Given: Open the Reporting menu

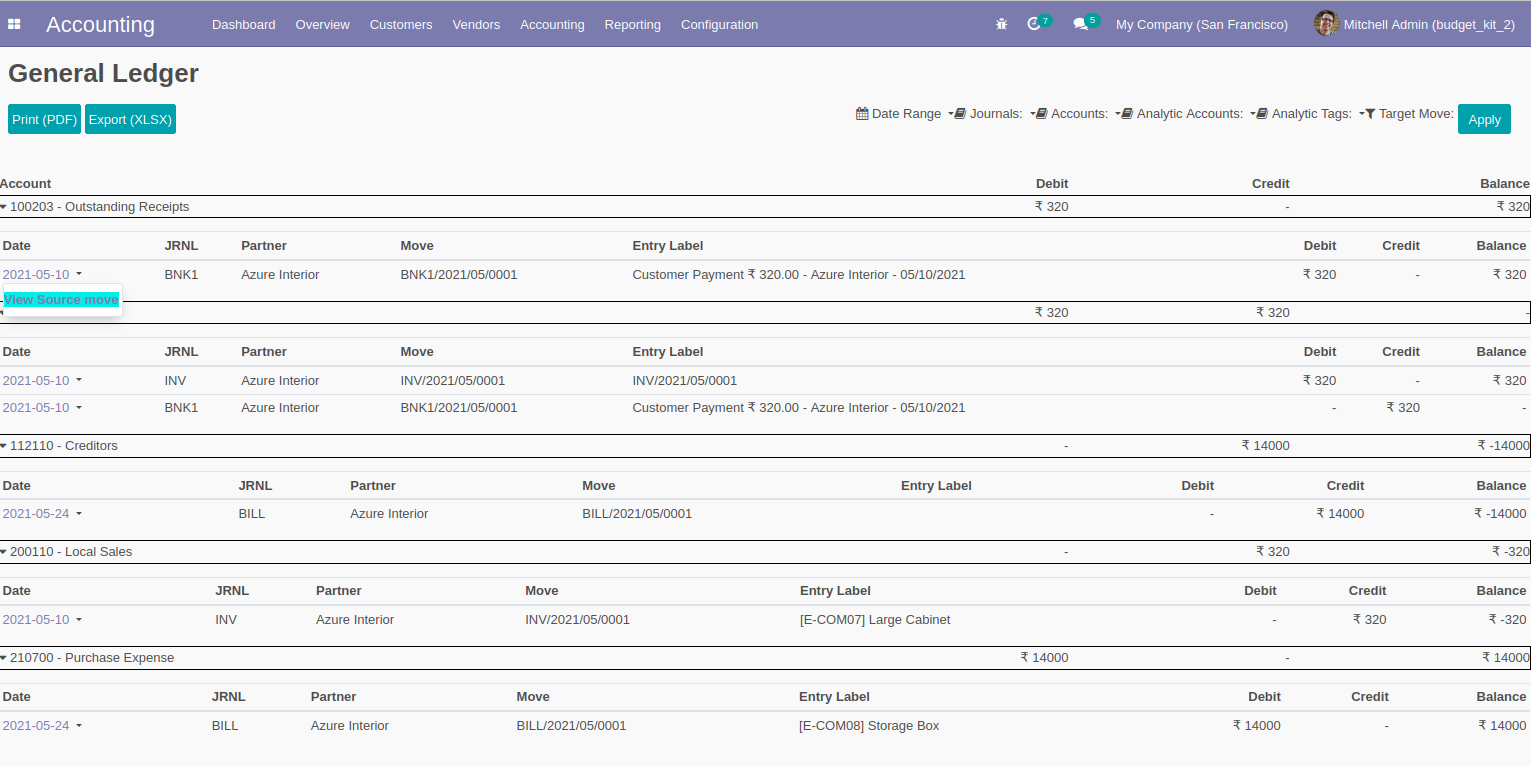Looking at the screenshot, I should pyautogui.click(x=632, y=24).
